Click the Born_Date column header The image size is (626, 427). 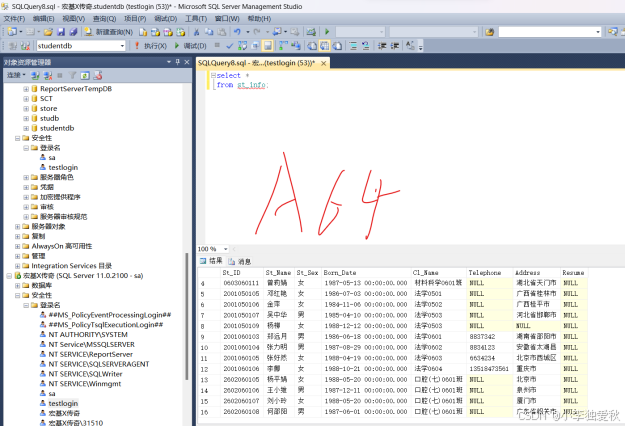point(340,273)
